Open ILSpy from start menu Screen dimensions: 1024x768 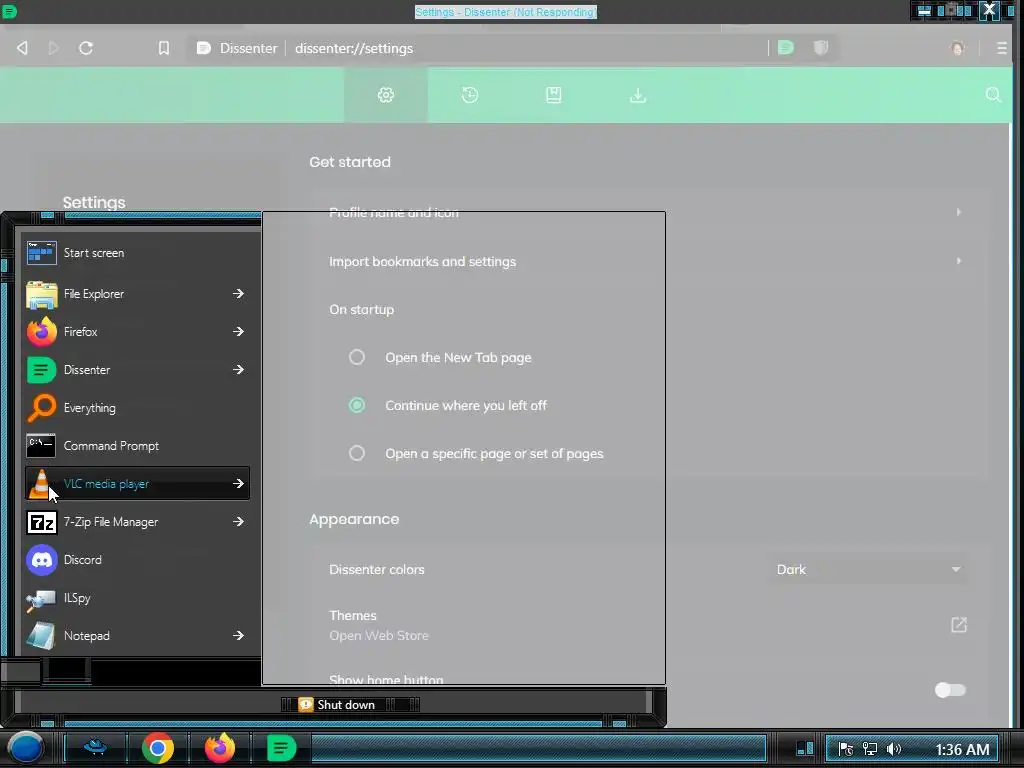[137, 598]
